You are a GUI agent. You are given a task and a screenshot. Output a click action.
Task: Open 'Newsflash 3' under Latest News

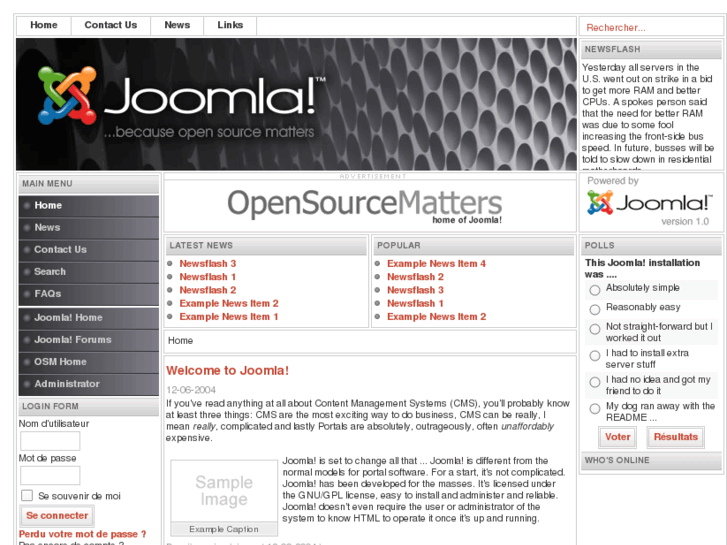(x=208, y=263)
